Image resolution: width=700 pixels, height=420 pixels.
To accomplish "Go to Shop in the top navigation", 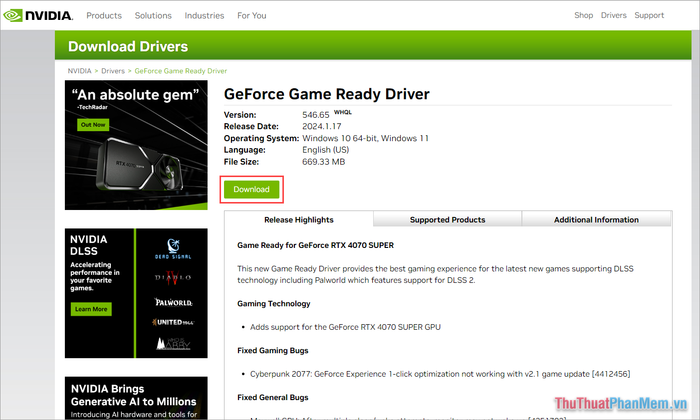I will pos(583,15).
